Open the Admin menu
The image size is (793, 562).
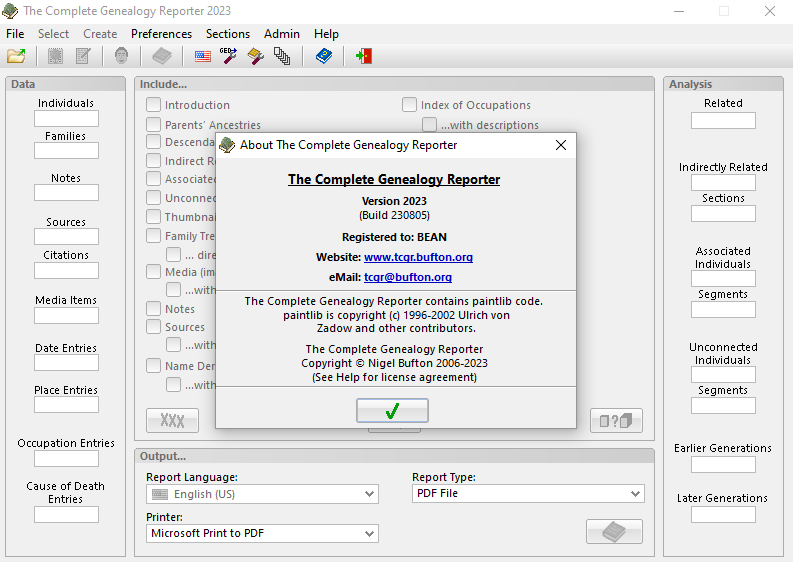[x=282, y=34]
